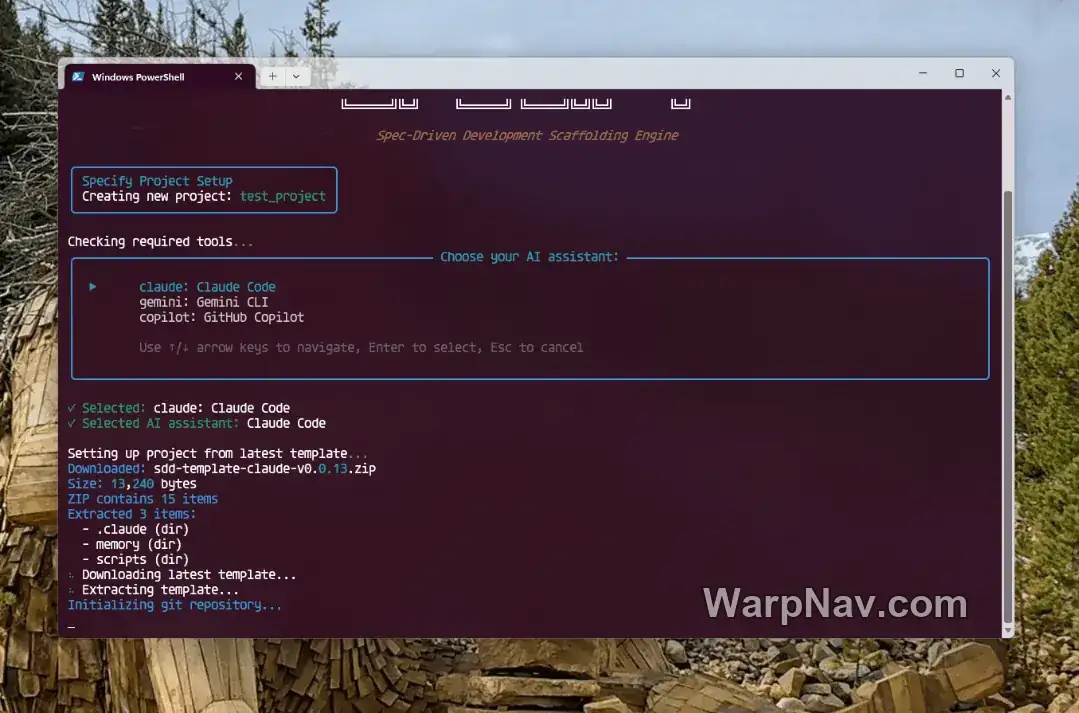Click 'Initializing git repository...' line

[x=175, y=605]
